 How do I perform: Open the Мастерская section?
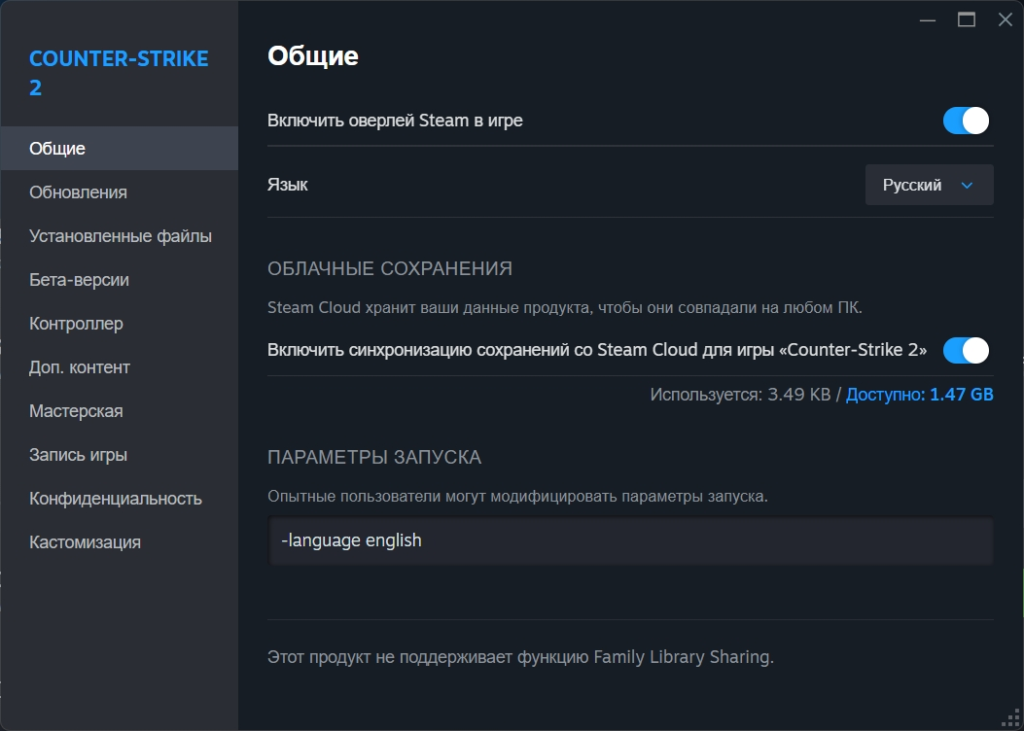(x=76, y=411)
